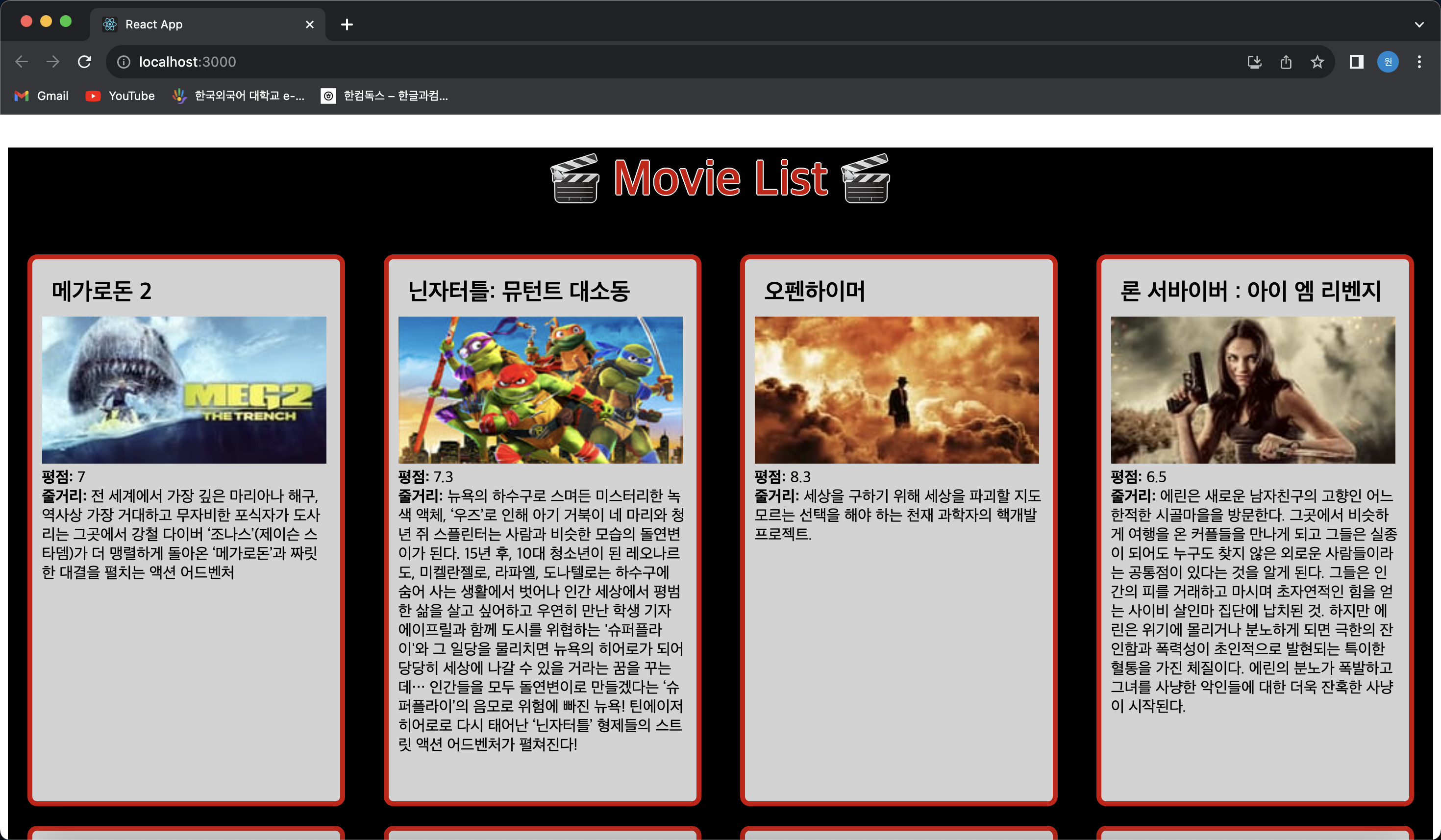Click the clapperboard icon right of Movie List
This screenshot has height=840, width=1441.
point(865,178)
